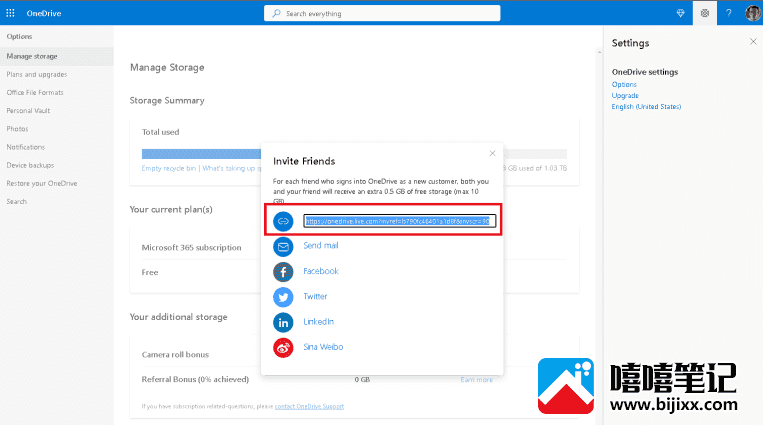Click the Manage Storage page heading
Image resolution: width=763 pixels, height=425 pixels.
click(x=167, y=67)
